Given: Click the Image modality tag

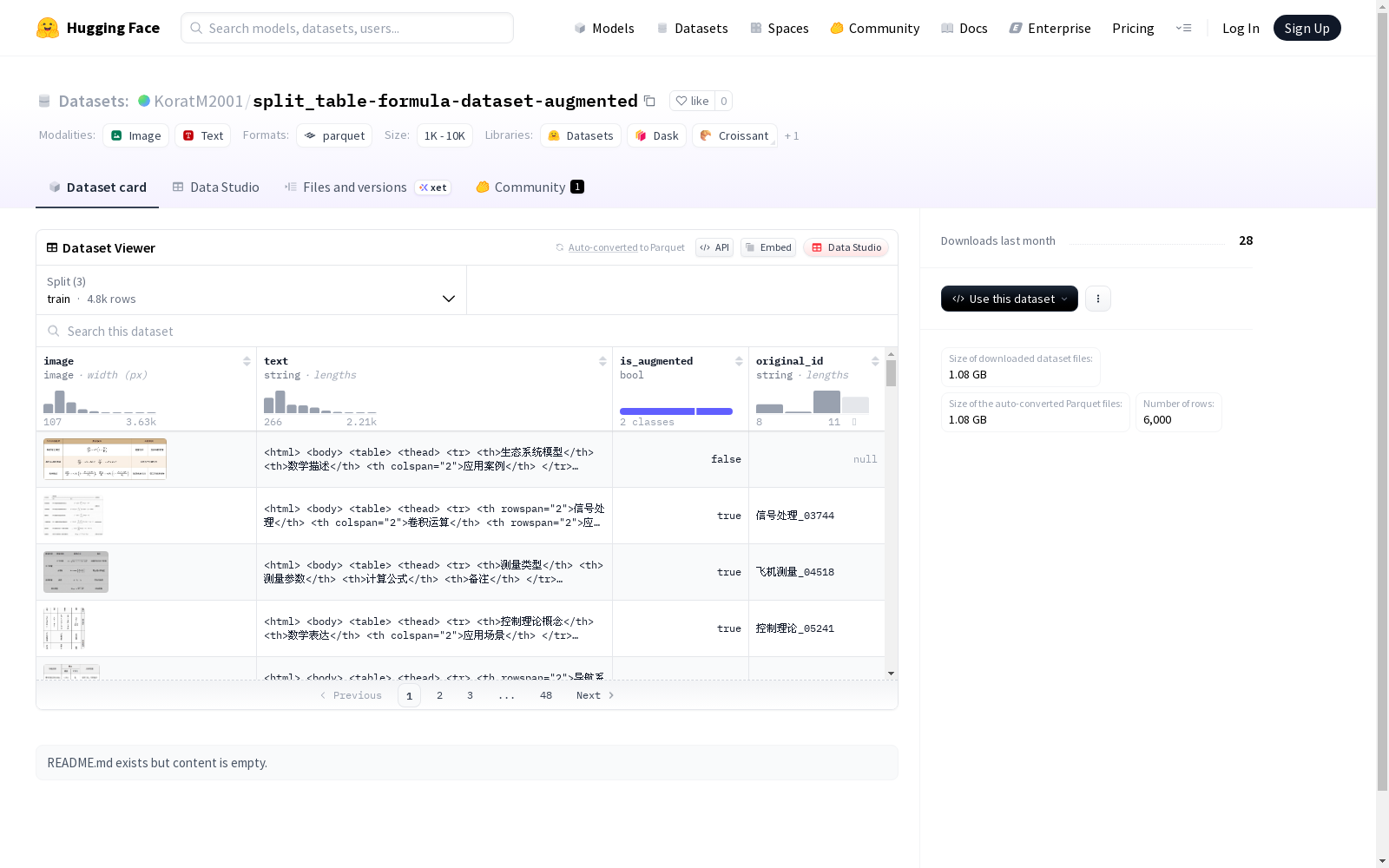Looking at the screenshot, I should pos(135,135).
